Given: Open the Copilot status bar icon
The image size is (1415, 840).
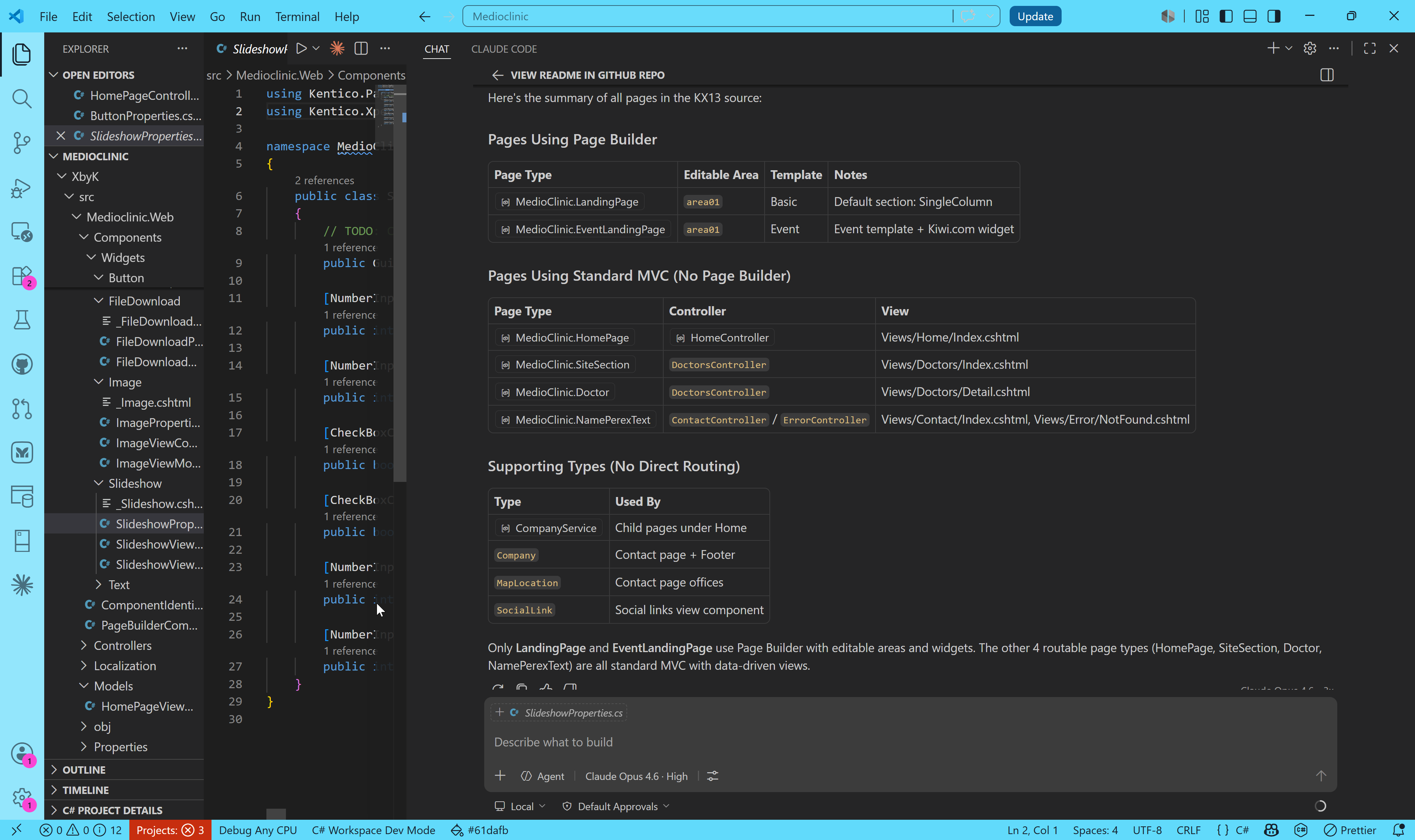Looking at the screenshot, I should [x=1271, y=830].
